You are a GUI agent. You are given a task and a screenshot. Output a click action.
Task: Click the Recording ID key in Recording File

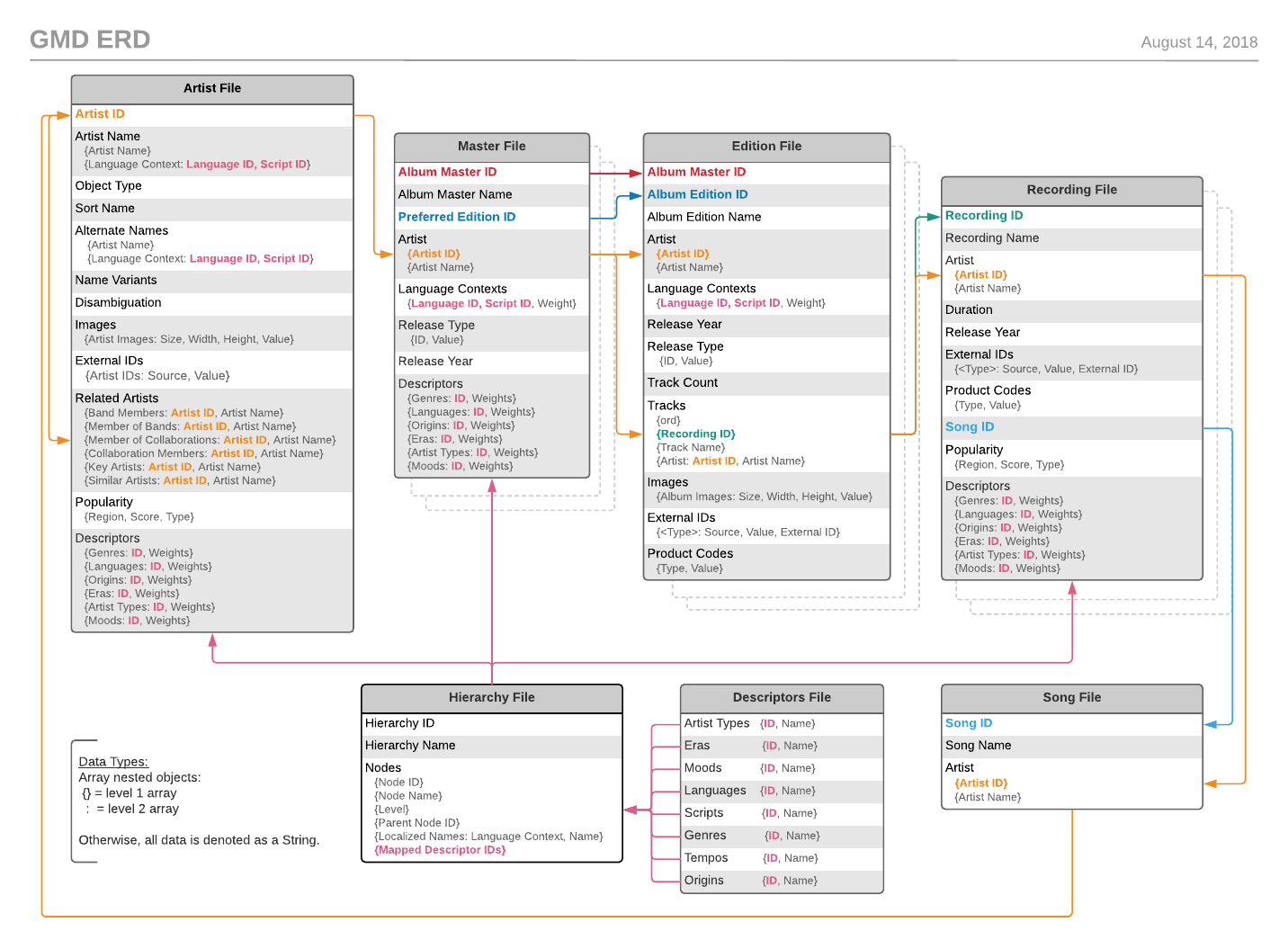[x=984, y=216]
